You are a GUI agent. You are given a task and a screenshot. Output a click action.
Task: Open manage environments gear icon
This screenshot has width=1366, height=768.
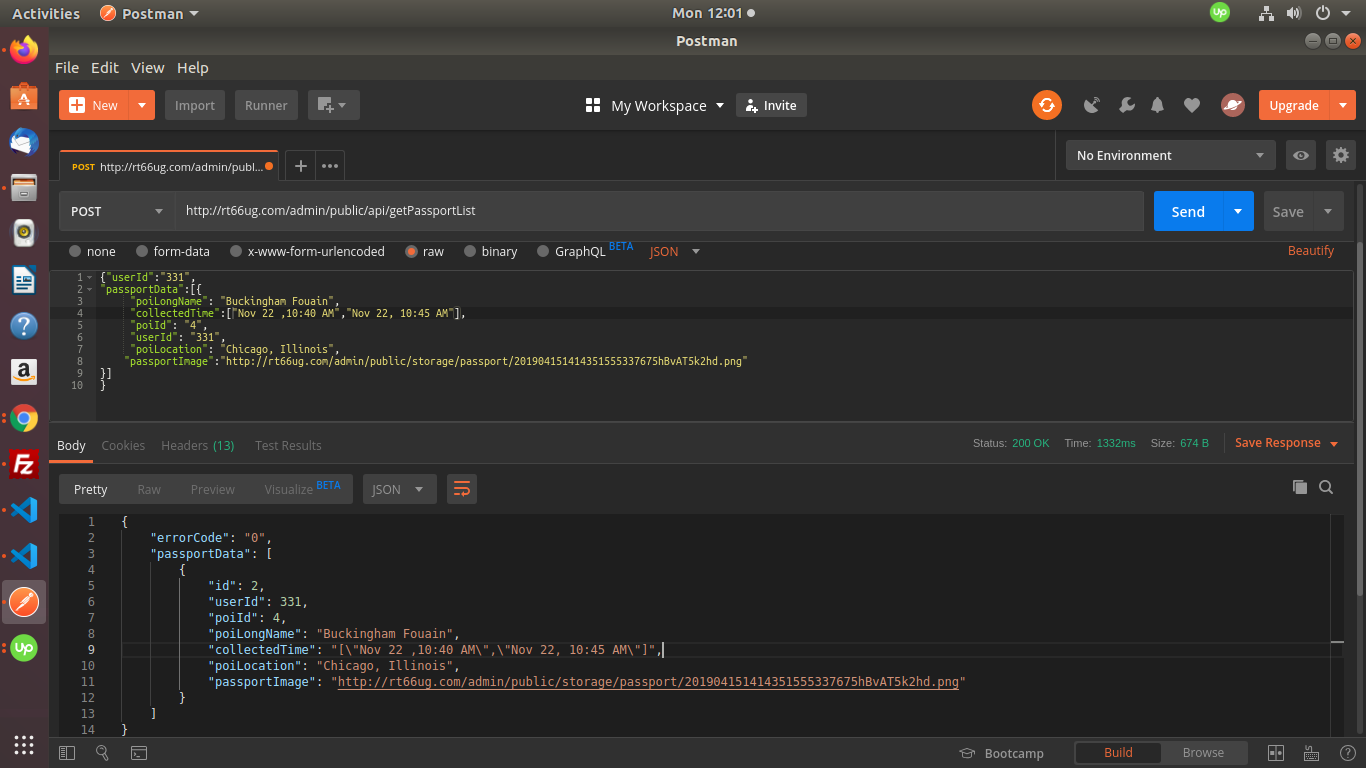[1340, 155]
